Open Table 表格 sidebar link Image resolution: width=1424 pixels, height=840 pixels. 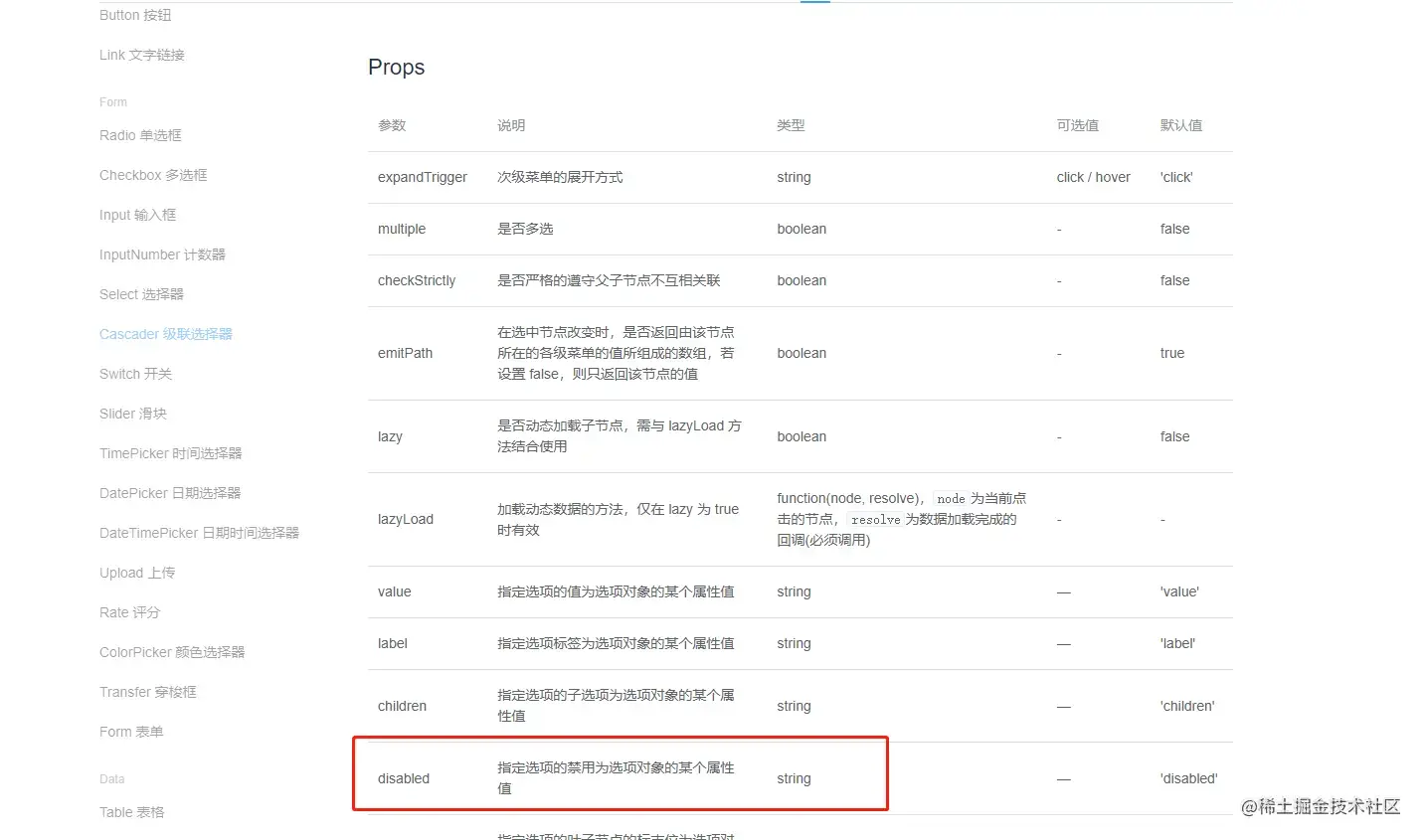(x=131, y=812)
